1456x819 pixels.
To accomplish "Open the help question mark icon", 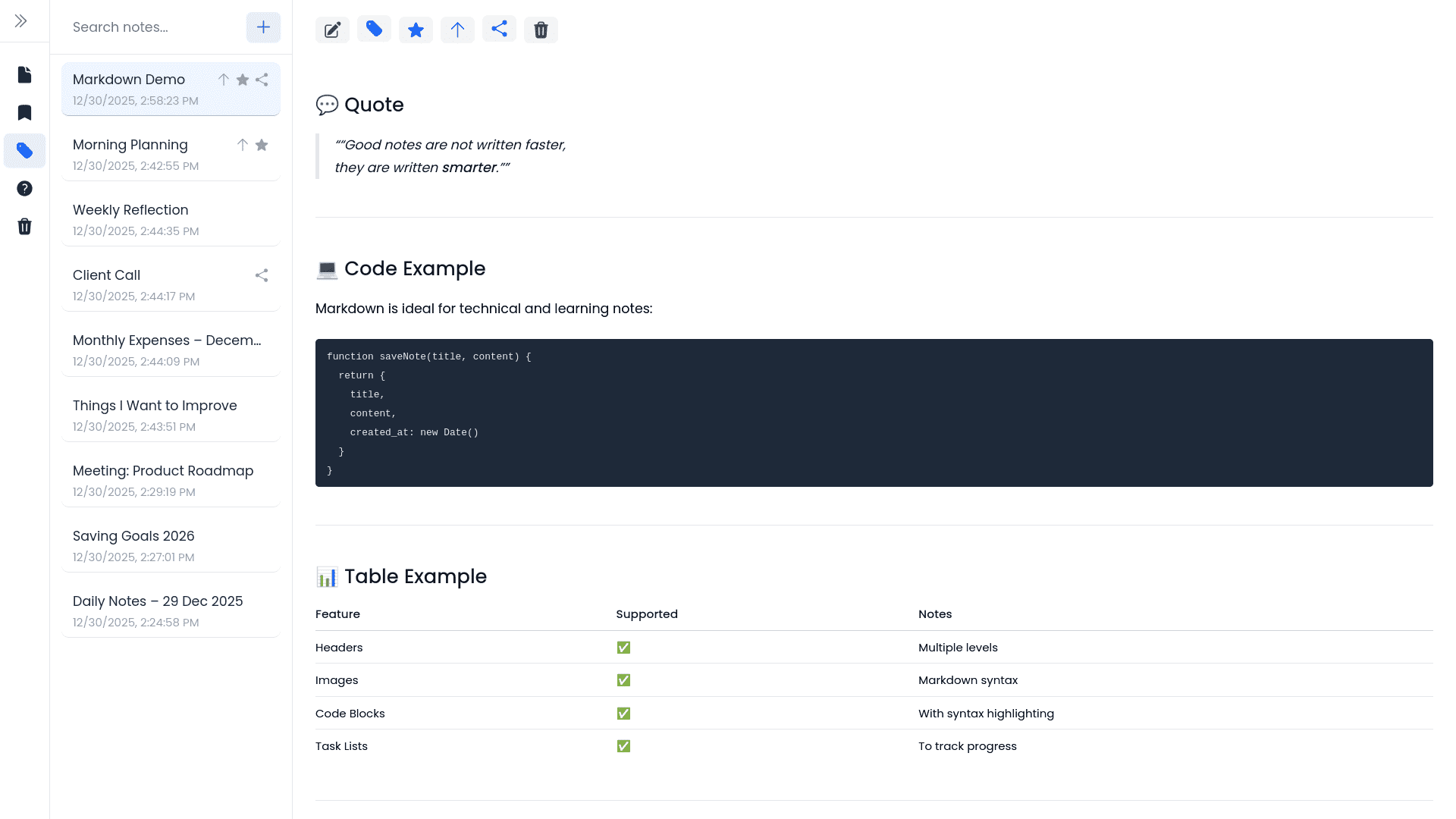I will point(24,188).
